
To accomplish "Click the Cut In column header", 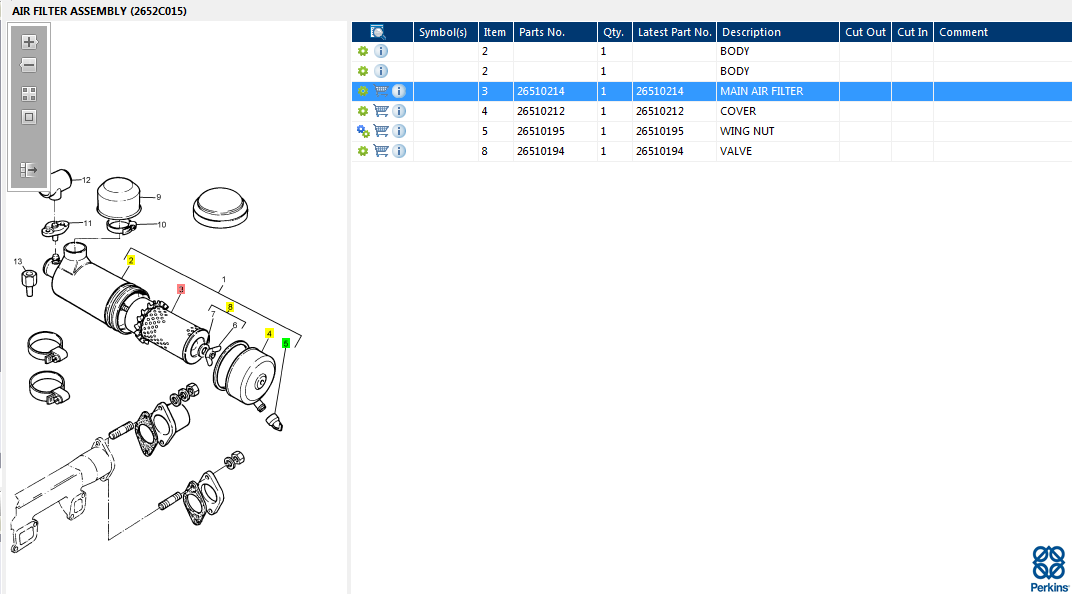I will click(913, 32).
